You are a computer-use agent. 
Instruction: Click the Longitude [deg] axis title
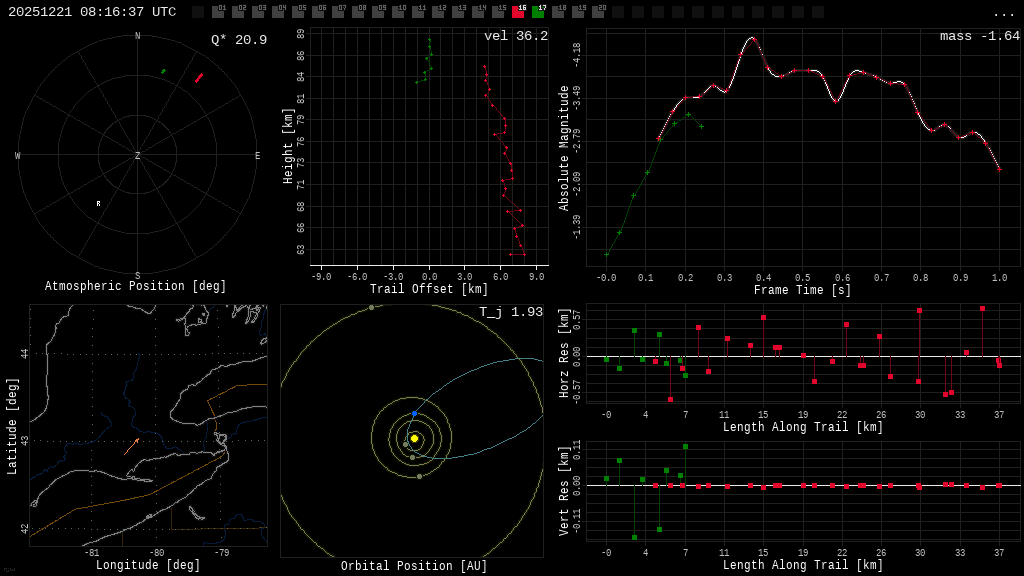[148, 565]
